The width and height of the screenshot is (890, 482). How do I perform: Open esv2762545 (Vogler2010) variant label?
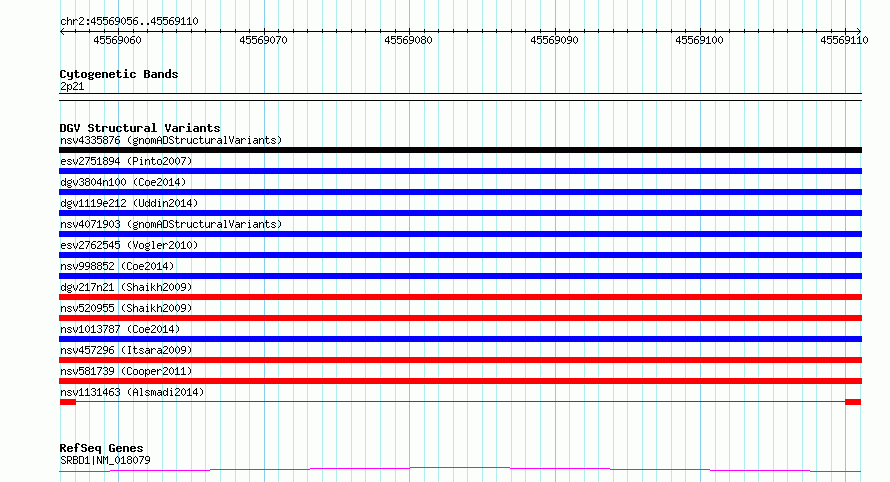click(129, 245)
